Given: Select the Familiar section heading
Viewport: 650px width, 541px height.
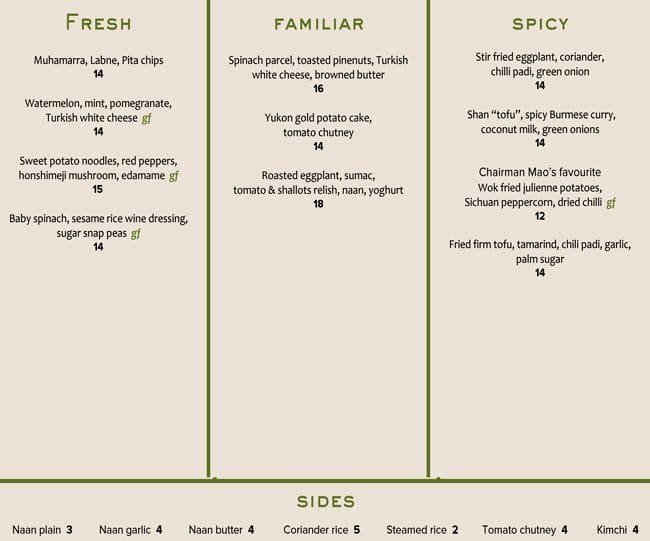Looking at the screenshot, I should [x=319, y=24].
